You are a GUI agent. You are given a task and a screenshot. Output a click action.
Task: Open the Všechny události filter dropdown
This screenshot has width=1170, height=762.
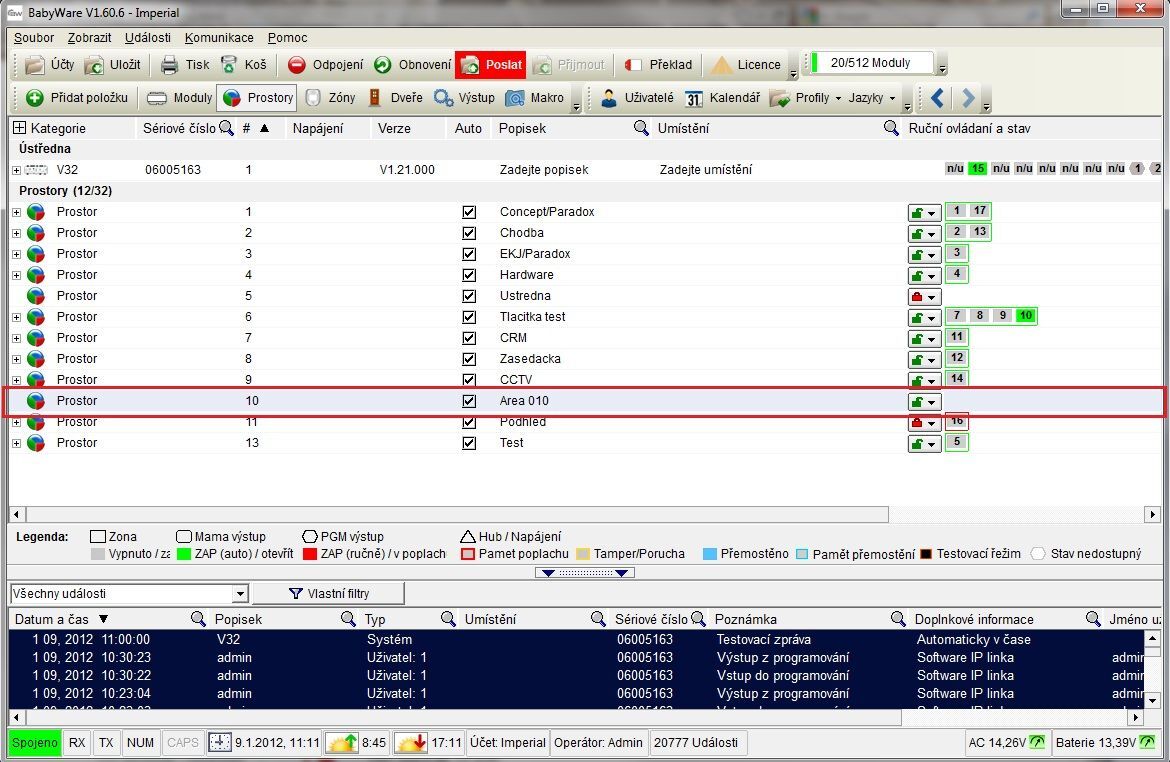tap(239, 594)
